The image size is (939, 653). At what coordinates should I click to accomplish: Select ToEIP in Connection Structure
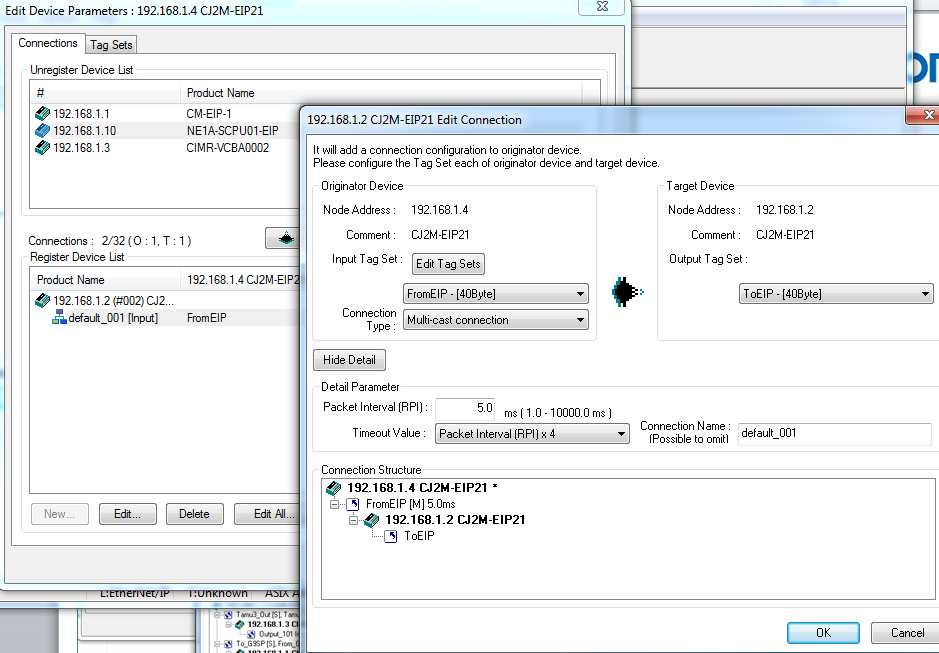coord(419,536)
